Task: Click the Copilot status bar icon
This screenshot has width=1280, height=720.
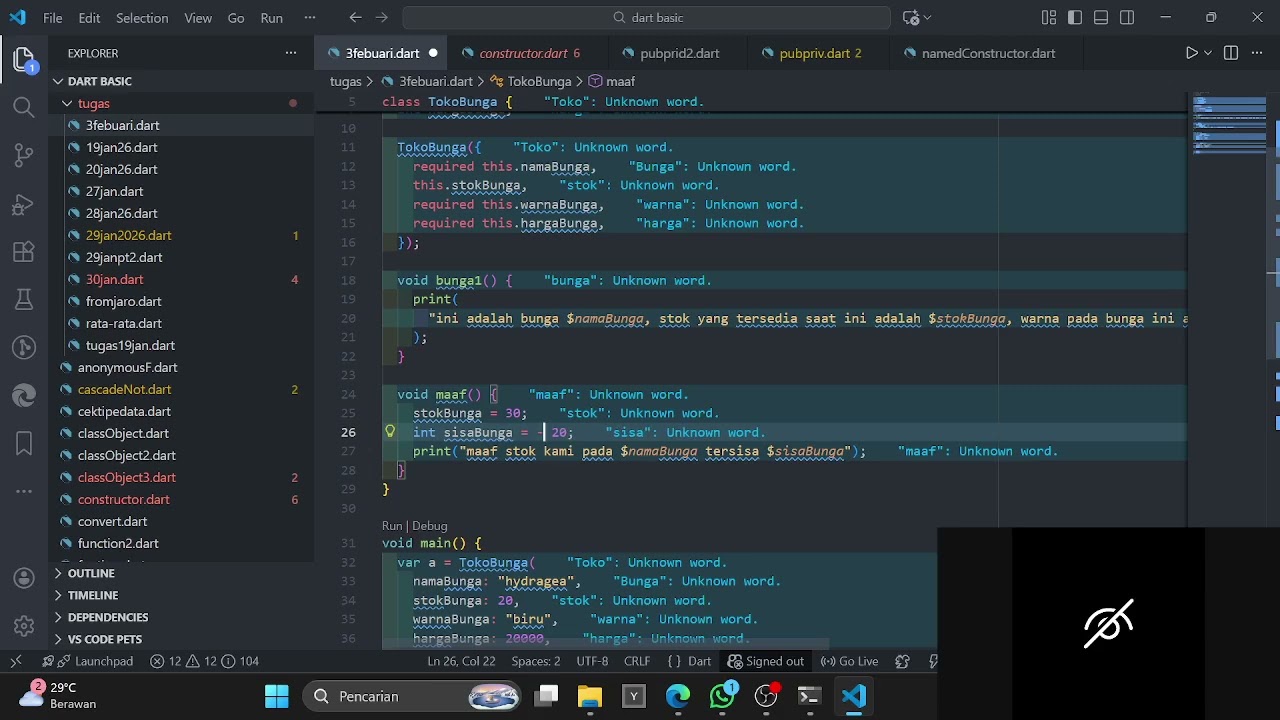Action: click(x=903, y=661)
